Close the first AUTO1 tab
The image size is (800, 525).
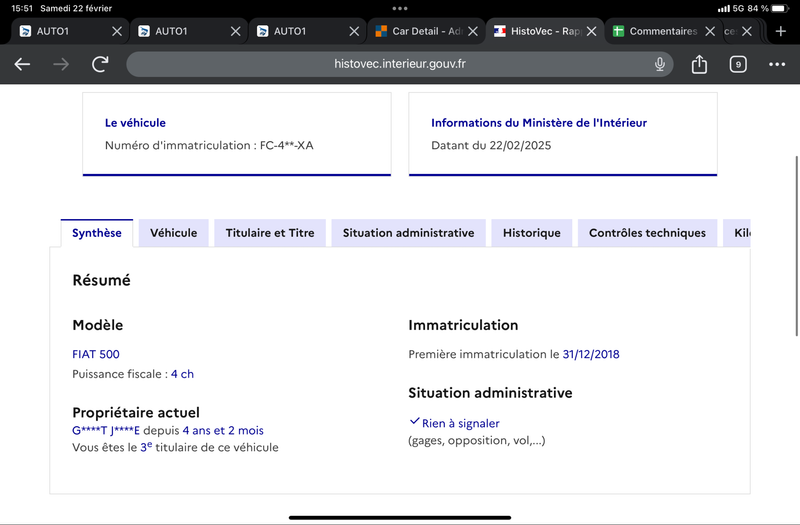coord(117,31)
